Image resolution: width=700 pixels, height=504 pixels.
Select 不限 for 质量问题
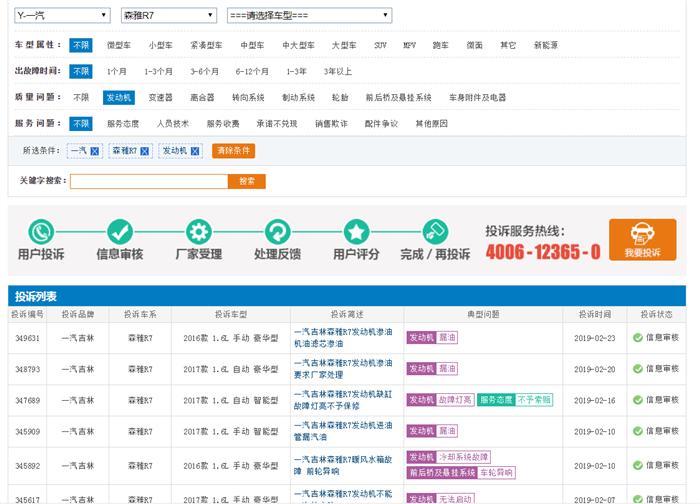(81, 97)
